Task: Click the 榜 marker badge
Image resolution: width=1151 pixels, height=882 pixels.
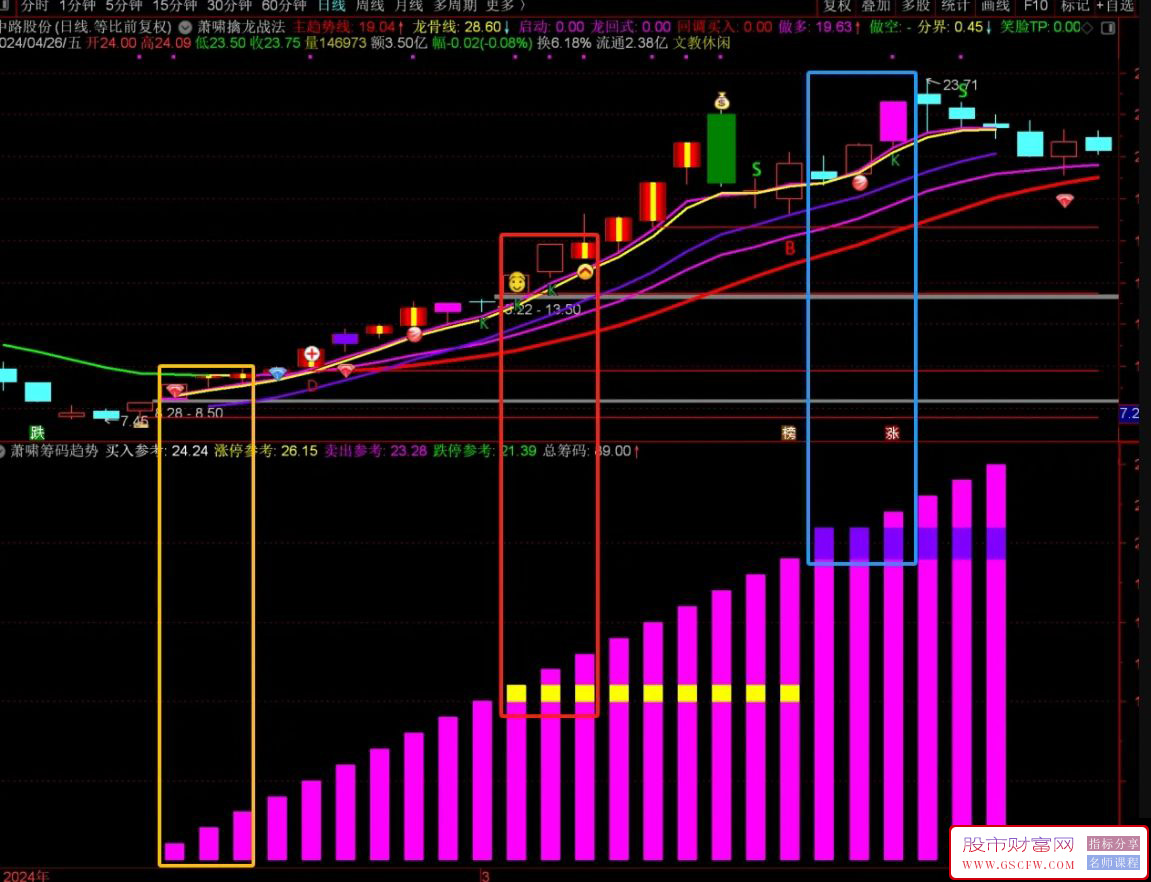Action: click(789, 433)
